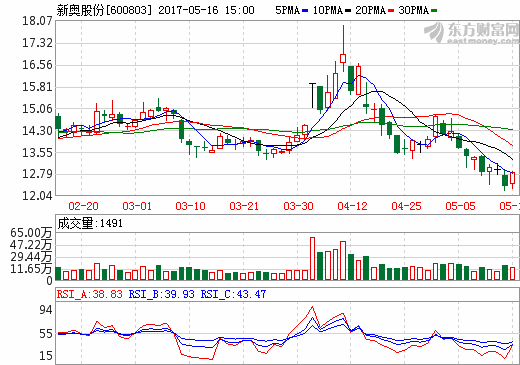The image size is (520, 365).
Task: Click the RSI_A:38.83 indicator label
Action: (x=90, y=294)
